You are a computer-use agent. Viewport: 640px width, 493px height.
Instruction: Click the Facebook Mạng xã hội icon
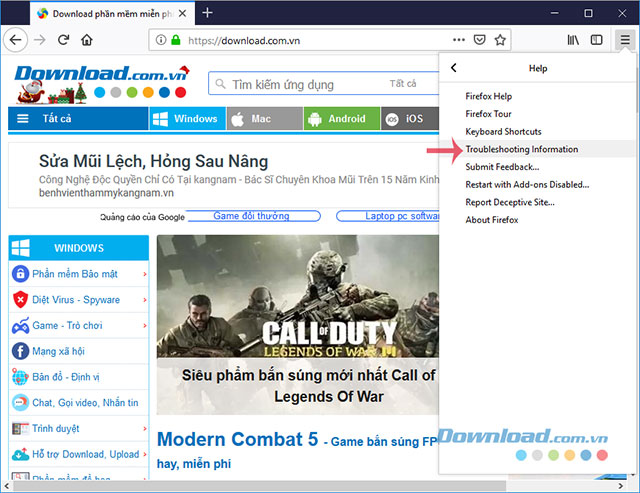[x=20, y=351]
